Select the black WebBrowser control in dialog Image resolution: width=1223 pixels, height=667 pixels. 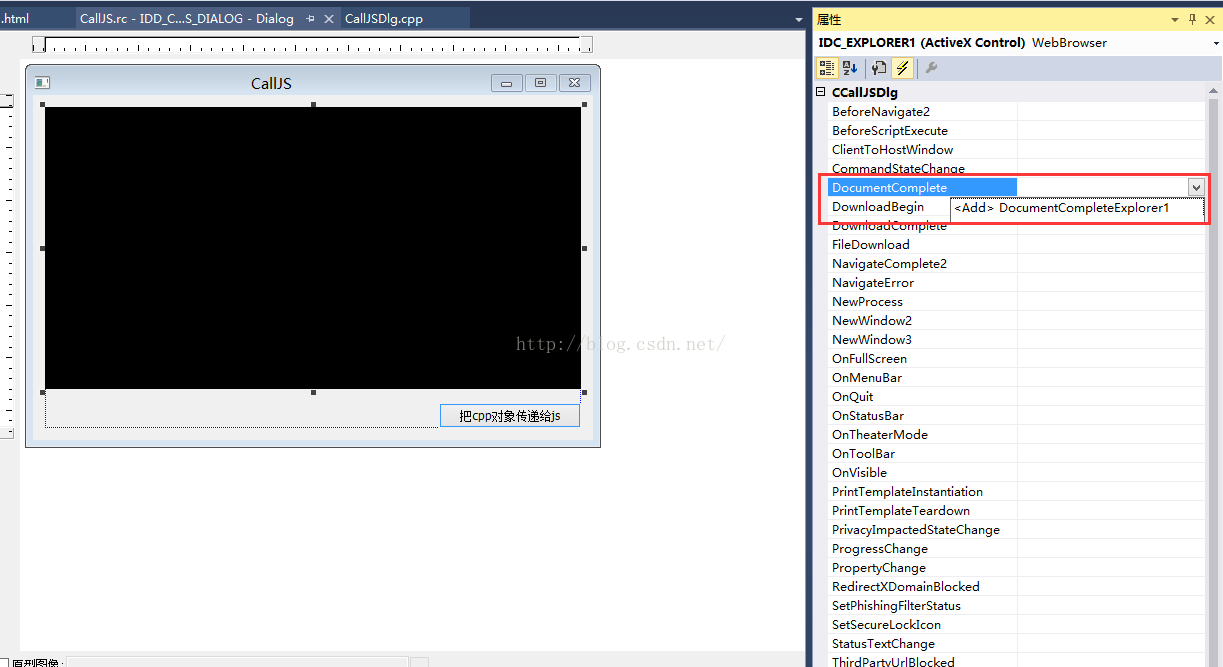pos(313,248)
